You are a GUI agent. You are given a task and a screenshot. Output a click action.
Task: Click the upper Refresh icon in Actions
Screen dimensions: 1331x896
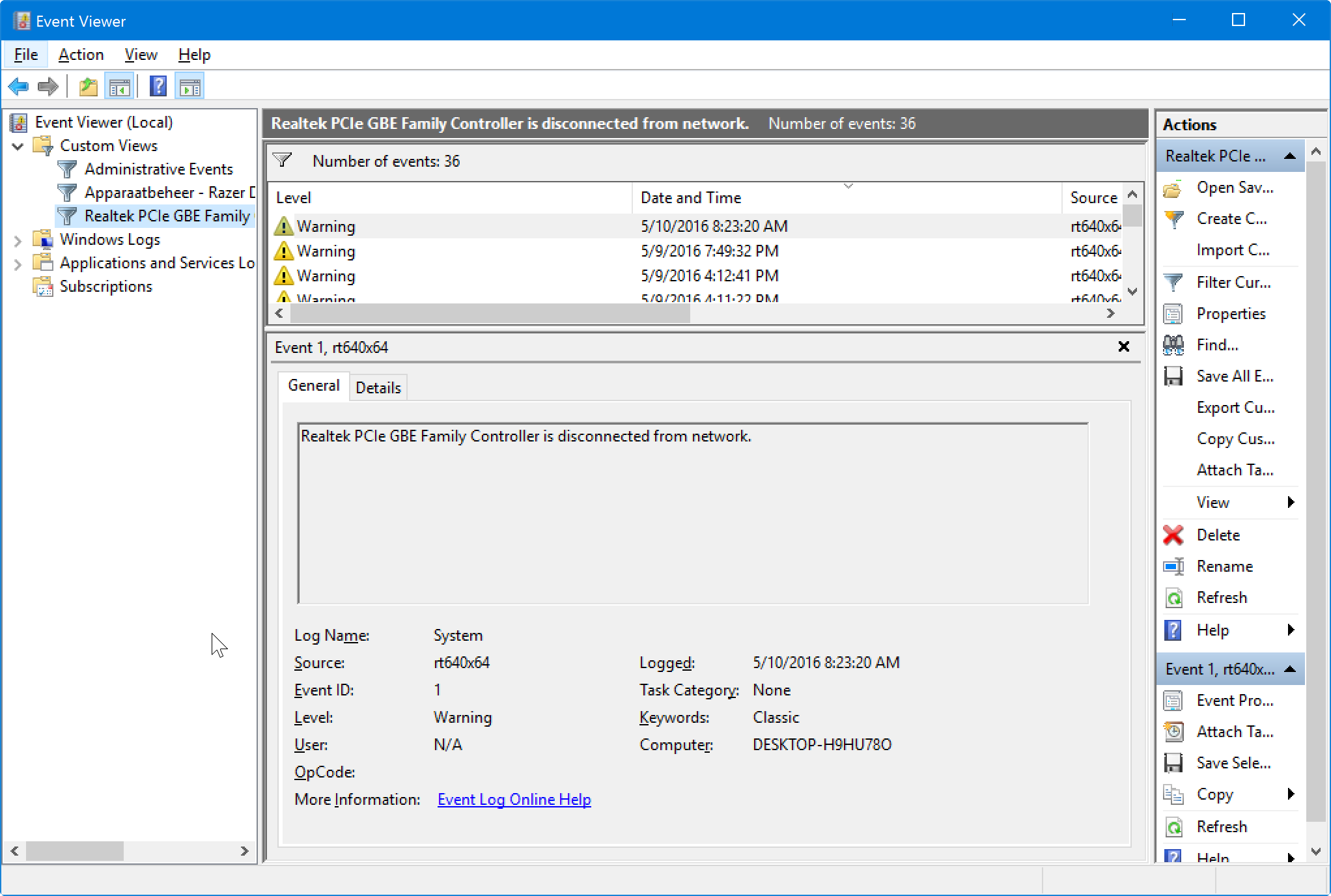[x=1173, y=598]
